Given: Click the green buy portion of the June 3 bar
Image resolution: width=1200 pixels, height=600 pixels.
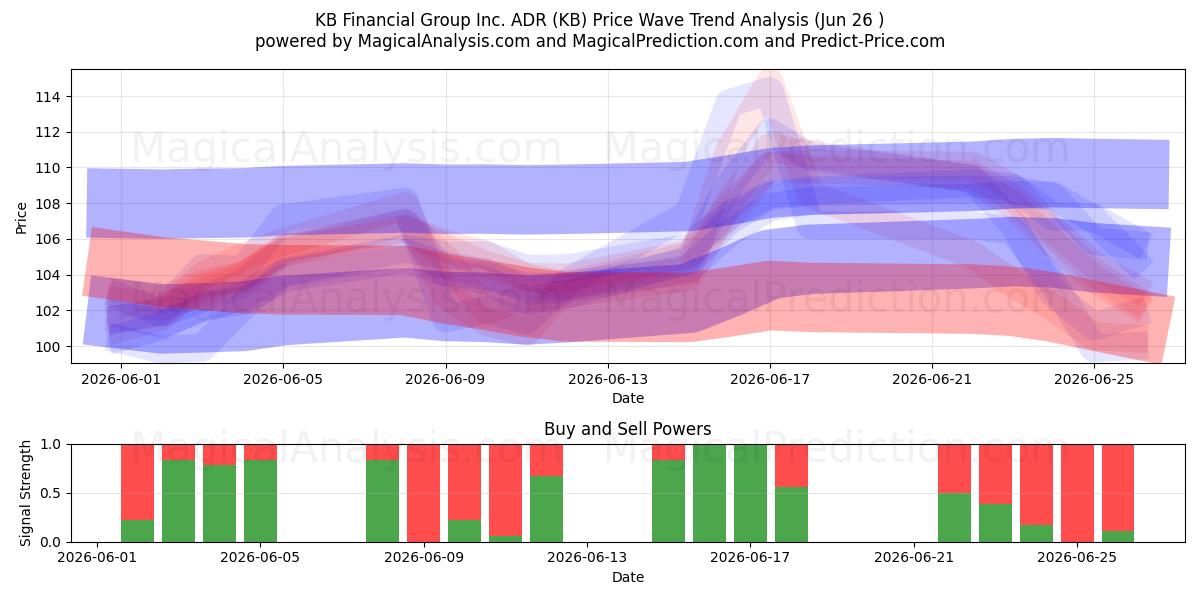Looking at the screenshot, I should [x=178, y=501].
